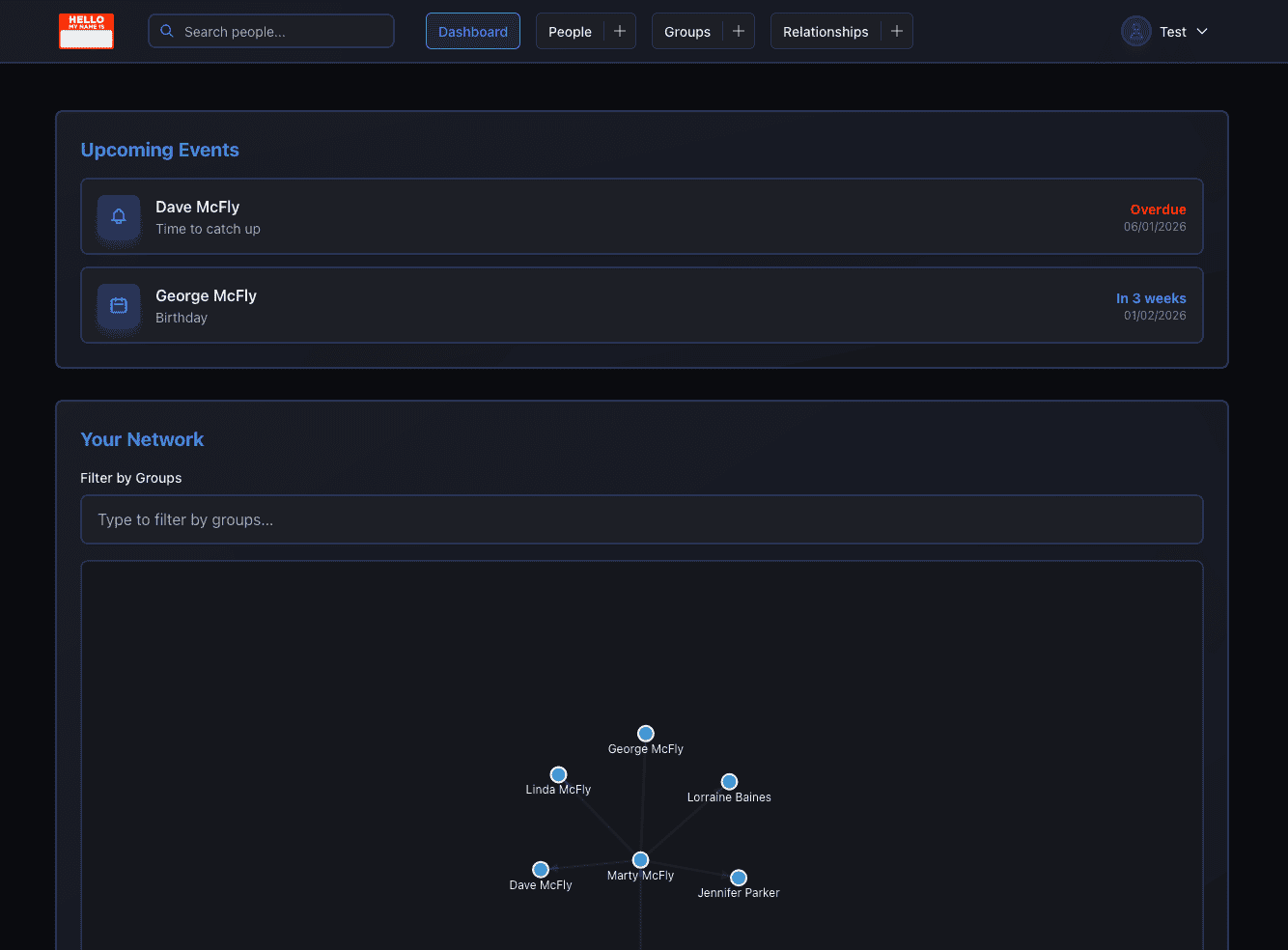The image size is (1288, 950).
Task: Open Dave McFly's overdue event
Action: (641, 216)
